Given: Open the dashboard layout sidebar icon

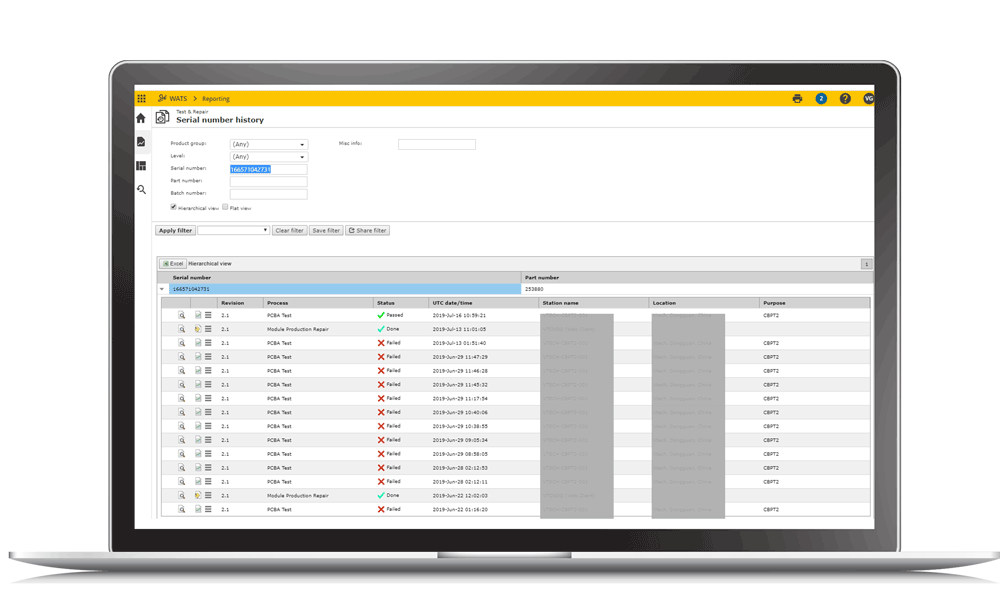Looking at the screenshot, I should click(141, 166).
